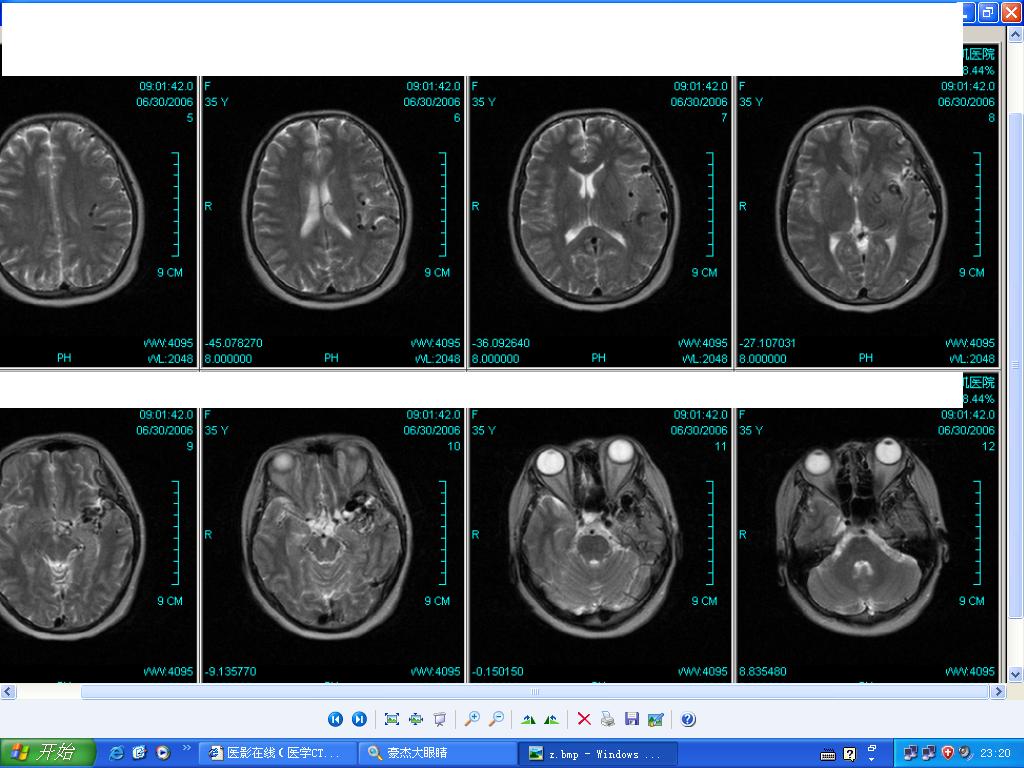Viewport: 1024px width, 768px height.
Task: Rotate the image counterclockwise
Action: [x=552, y=719]
